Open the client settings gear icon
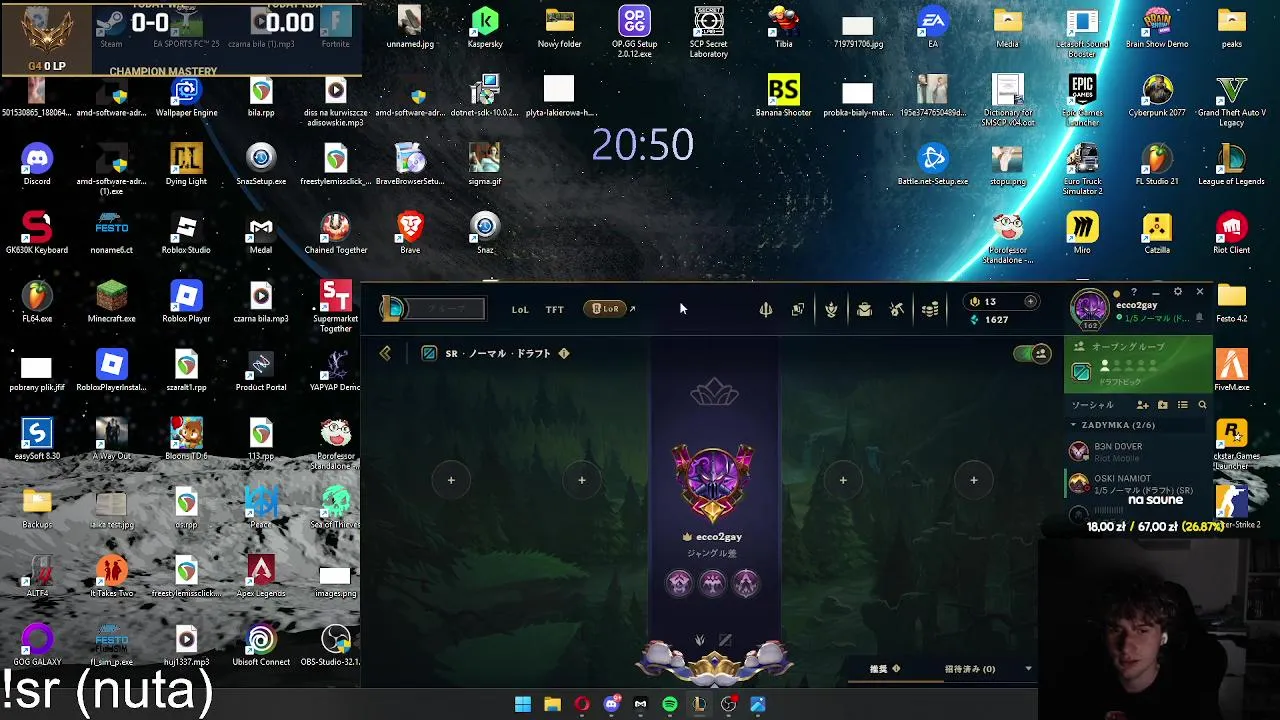The image size is (1280, 720). coord(1177,292)
